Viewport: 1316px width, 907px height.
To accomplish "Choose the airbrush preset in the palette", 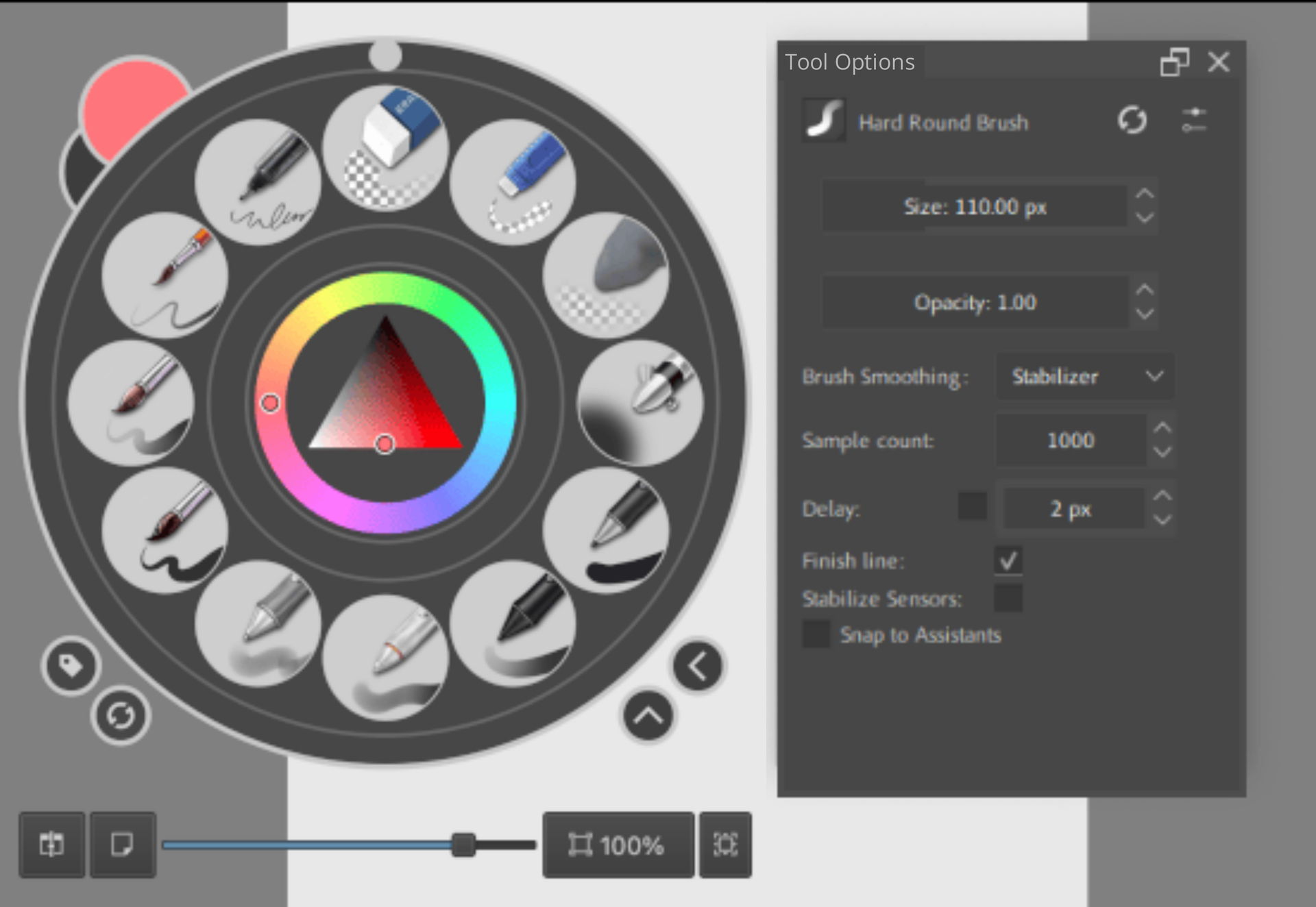I will 640,403.
